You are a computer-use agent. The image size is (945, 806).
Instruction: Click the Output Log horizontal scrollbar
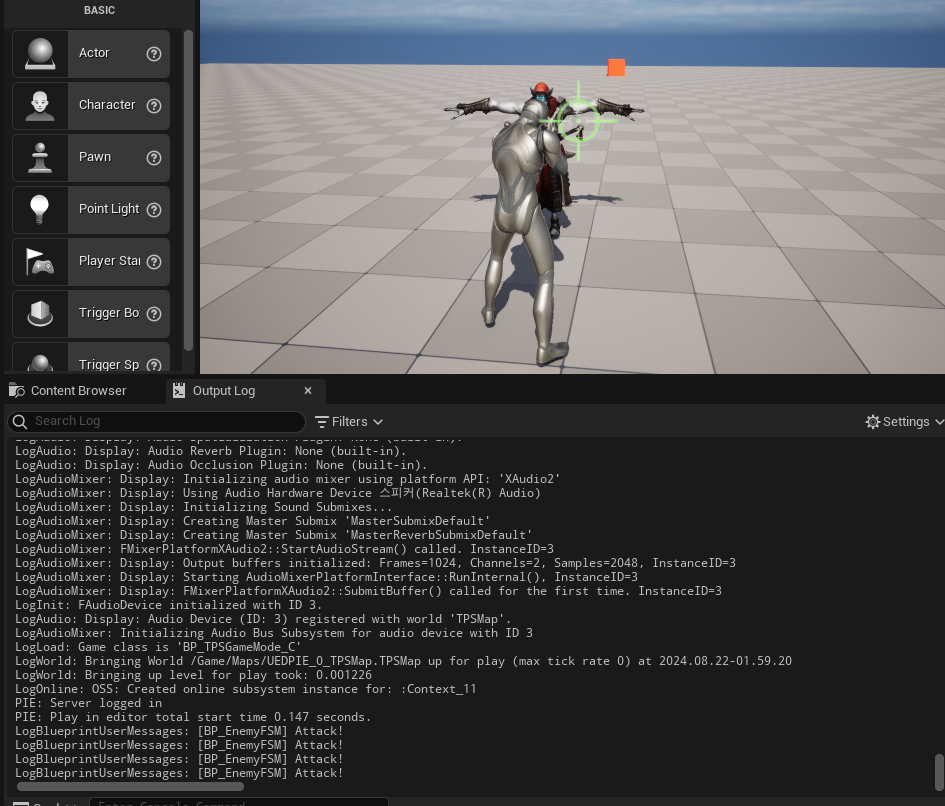[130, 787]
